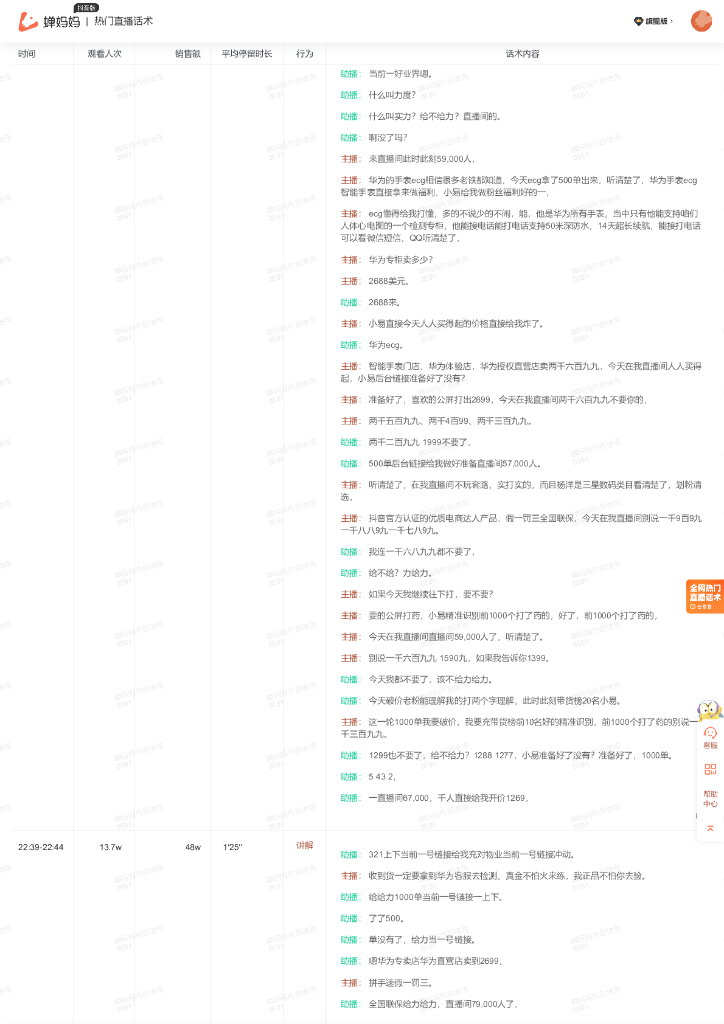Click the 热门直播话术 page title

click(123, 22)
